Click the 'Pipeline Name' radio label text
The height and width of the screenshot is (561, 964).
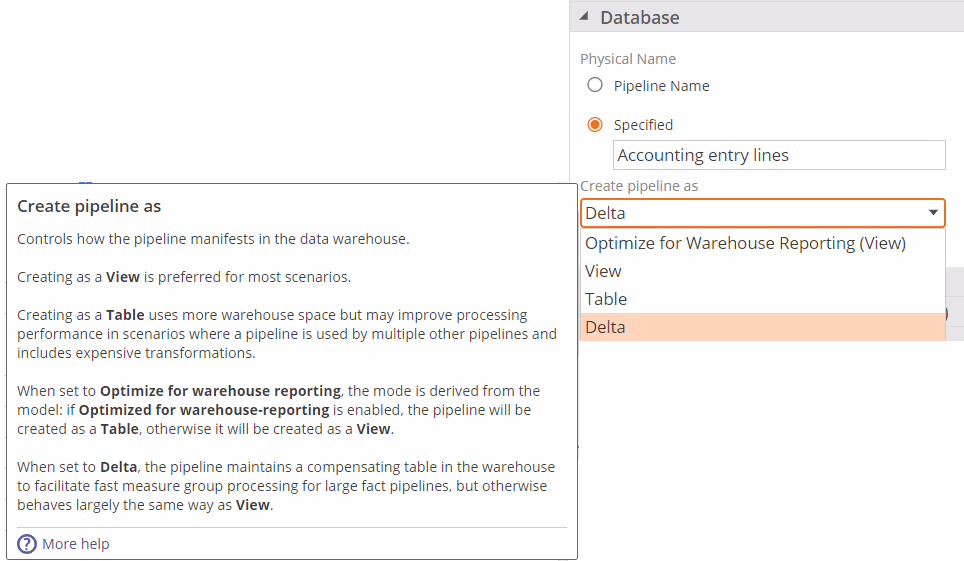click(661, 86)
